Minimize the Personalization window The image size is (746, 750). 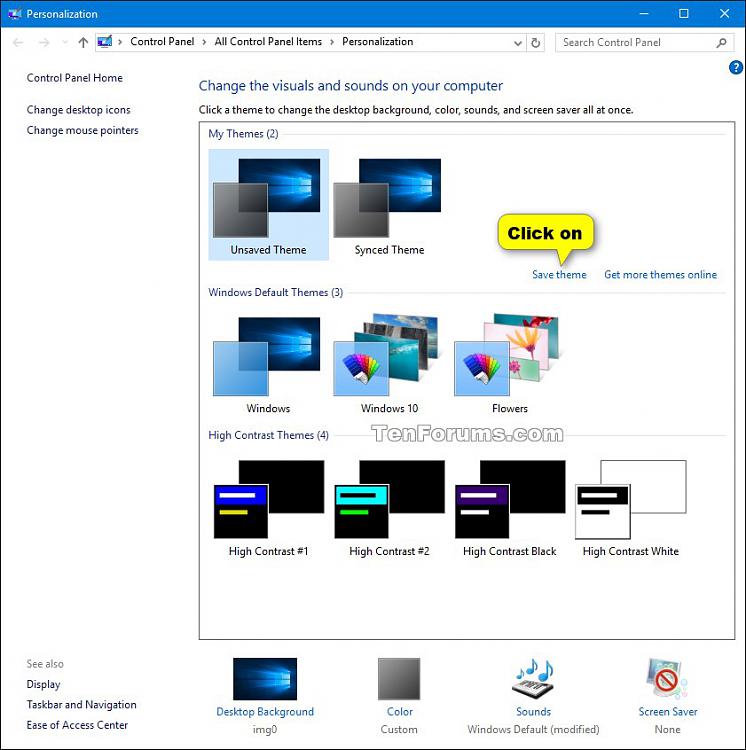pos(644,14)
